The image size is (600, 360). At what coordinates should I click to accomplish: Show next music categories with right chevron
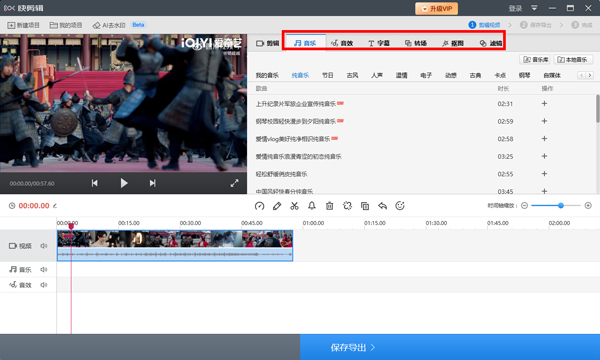(590, 75)
